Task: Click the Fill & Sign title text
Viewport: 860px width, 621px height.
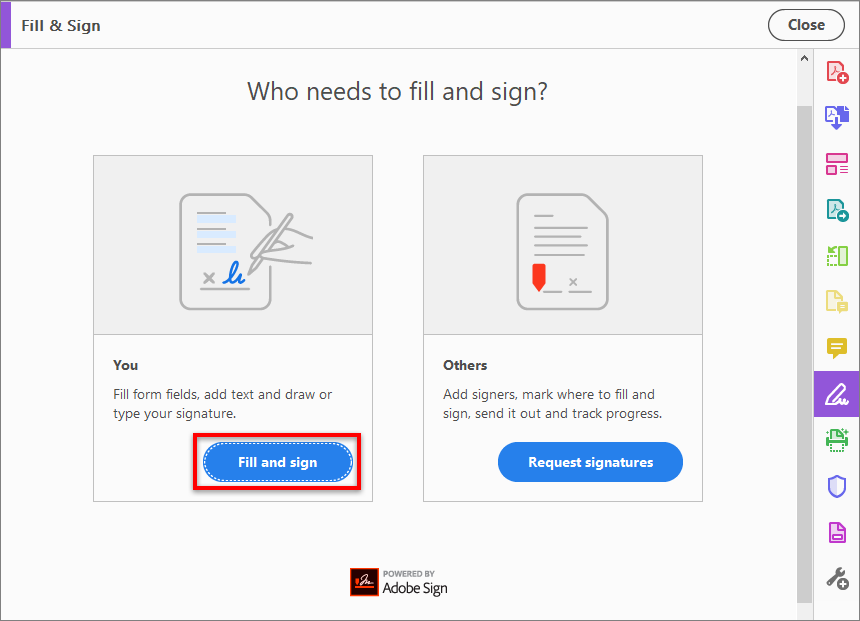Action: [x=60, y=25]
